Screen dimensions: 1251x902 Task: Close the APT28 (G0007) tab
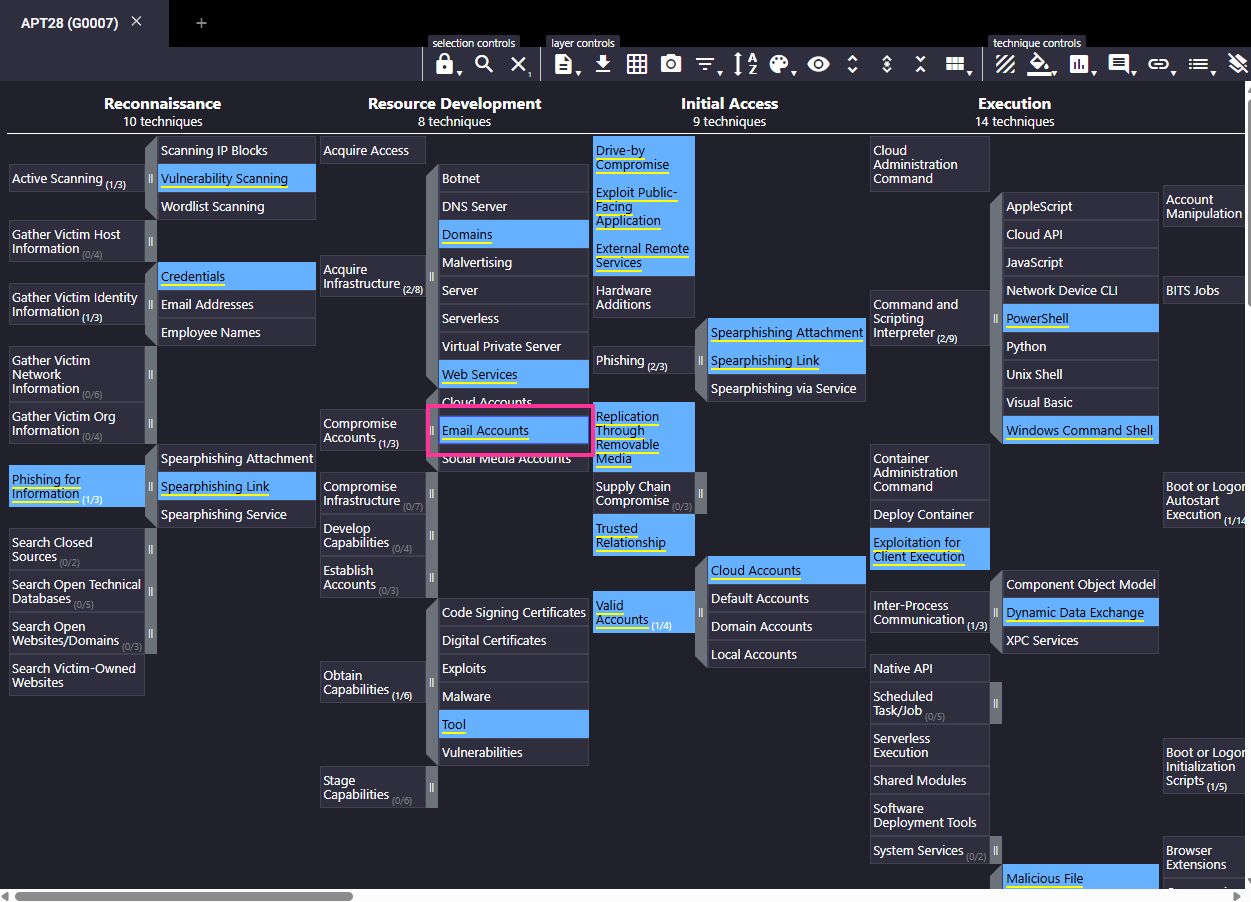pos(136,22)
